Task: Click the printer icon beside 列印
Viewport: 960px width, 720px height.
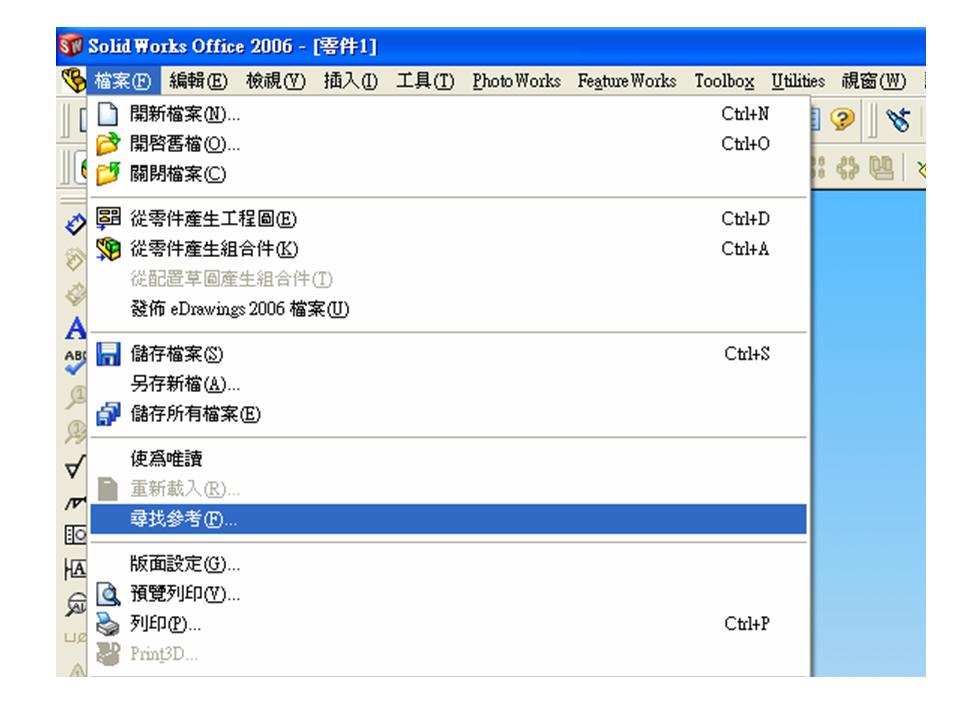Action: click(108, 623)
